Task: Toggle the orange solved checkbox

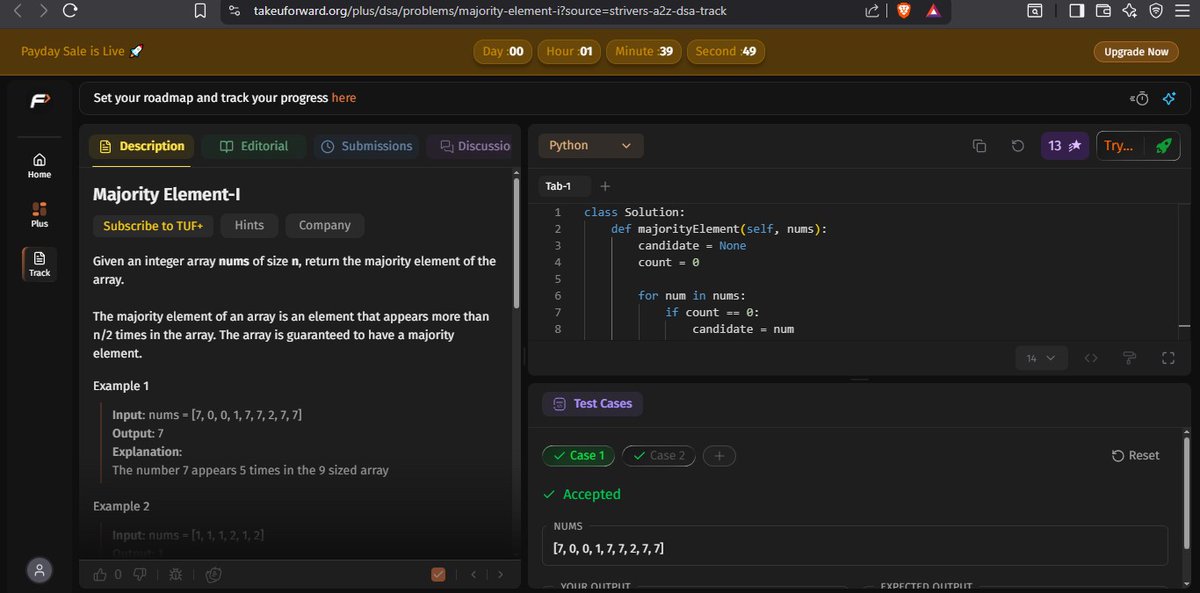Action: (438, 574)
